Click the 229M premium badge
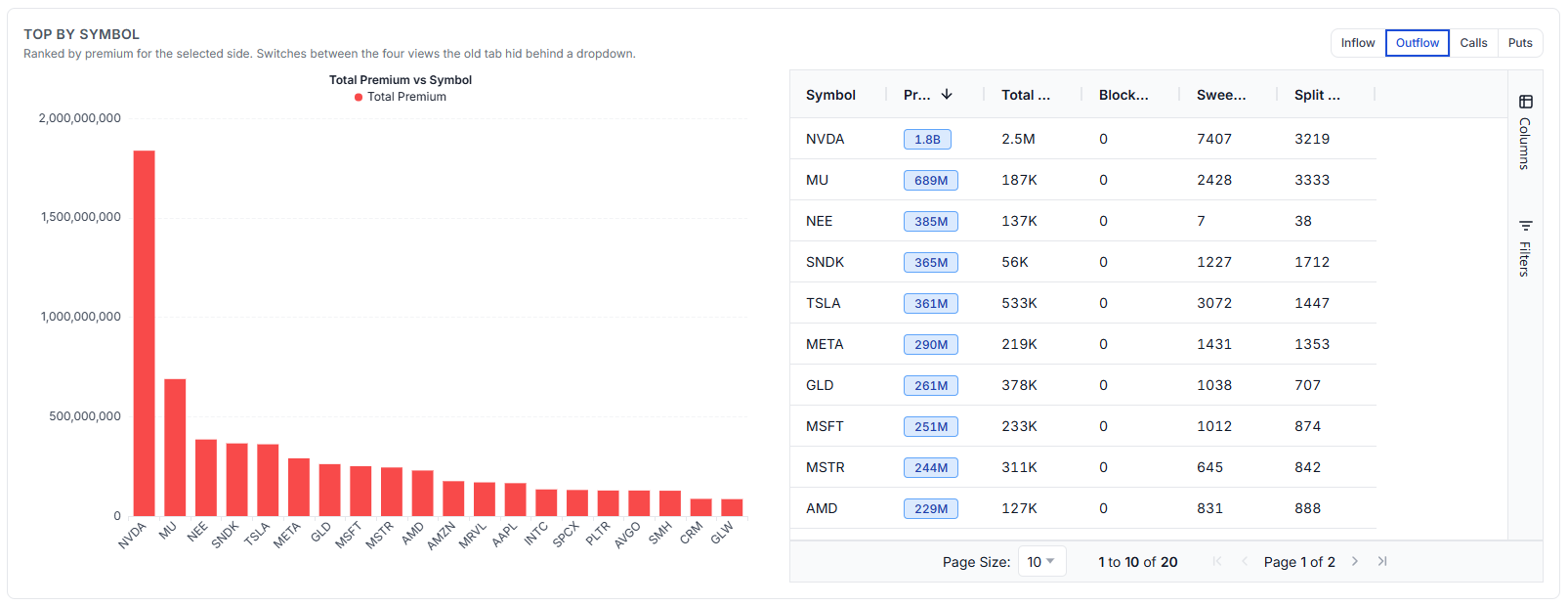The height and width of the screenshot is (605, 1568). click(x=931, y=508)
